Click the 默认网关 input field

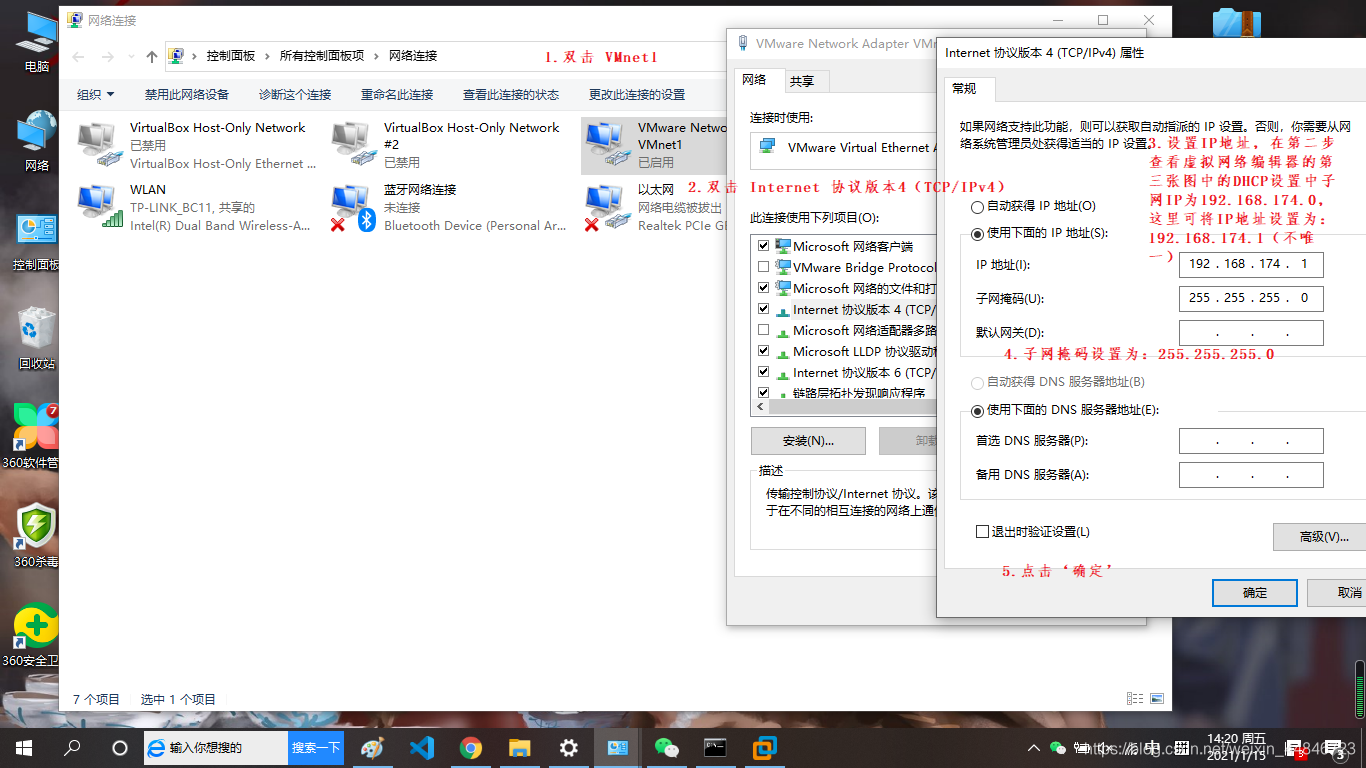point(1251,332)
